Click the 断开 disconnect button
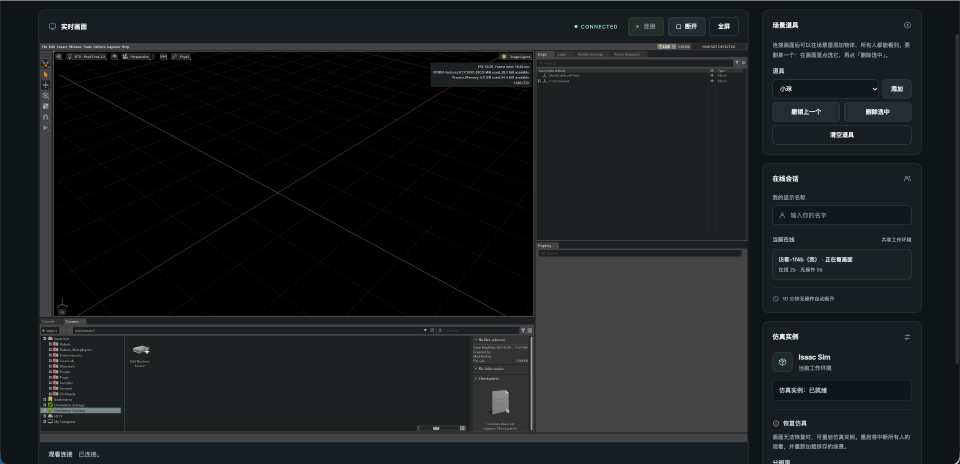 [686, 26]
